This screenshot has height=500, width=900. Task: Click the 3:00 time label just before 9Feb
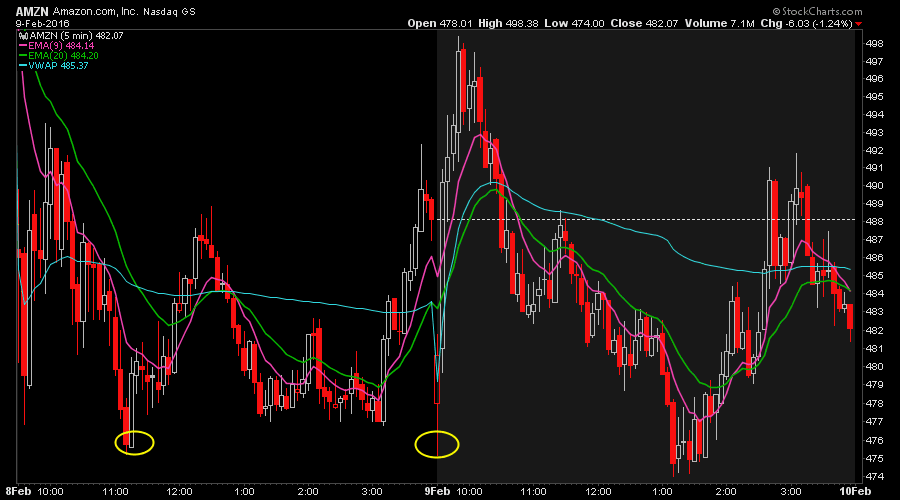coord(373,492)
